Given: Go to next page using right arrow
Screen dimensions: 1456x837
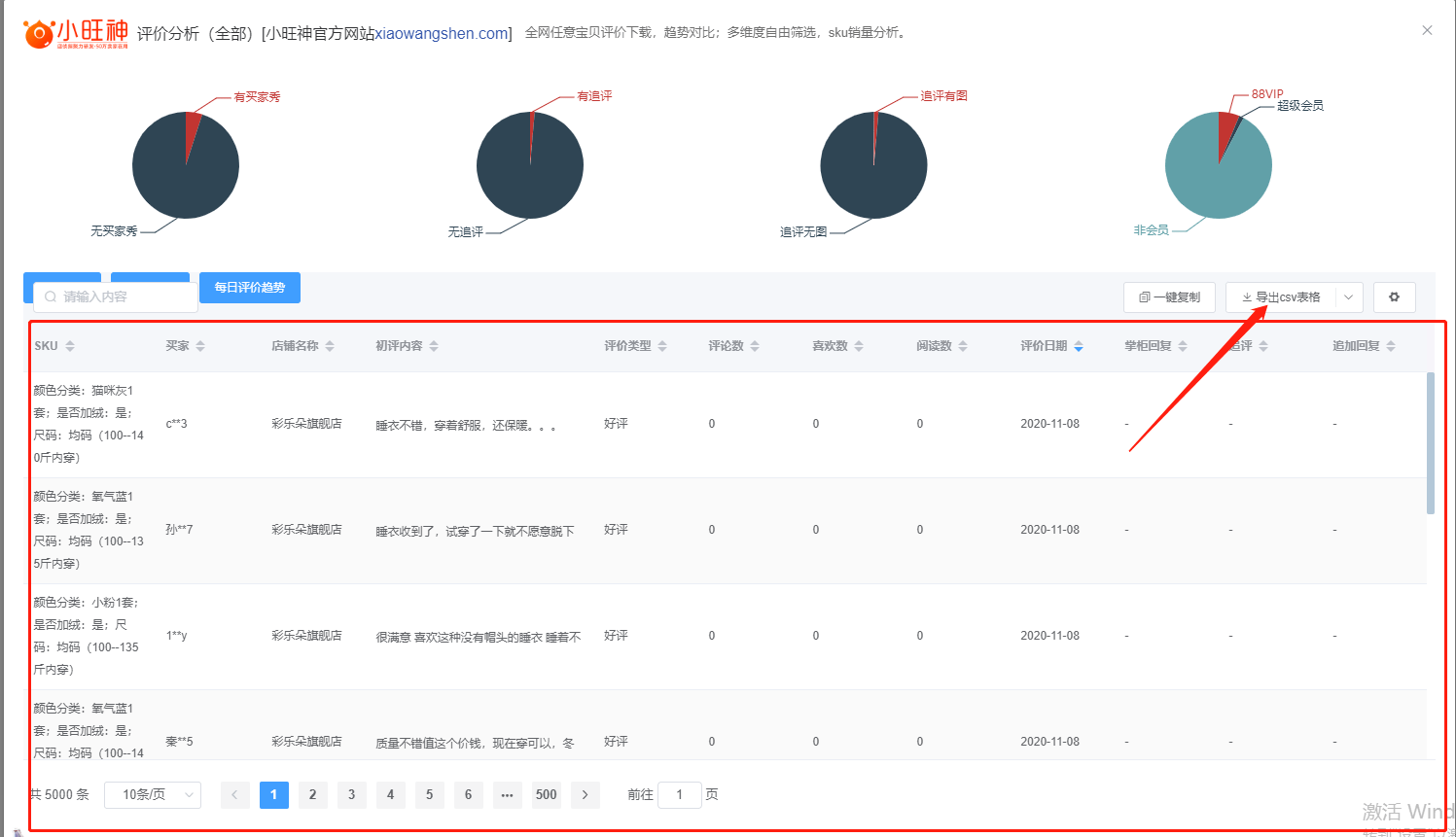Looking at the screenshot, I should 585,795.
